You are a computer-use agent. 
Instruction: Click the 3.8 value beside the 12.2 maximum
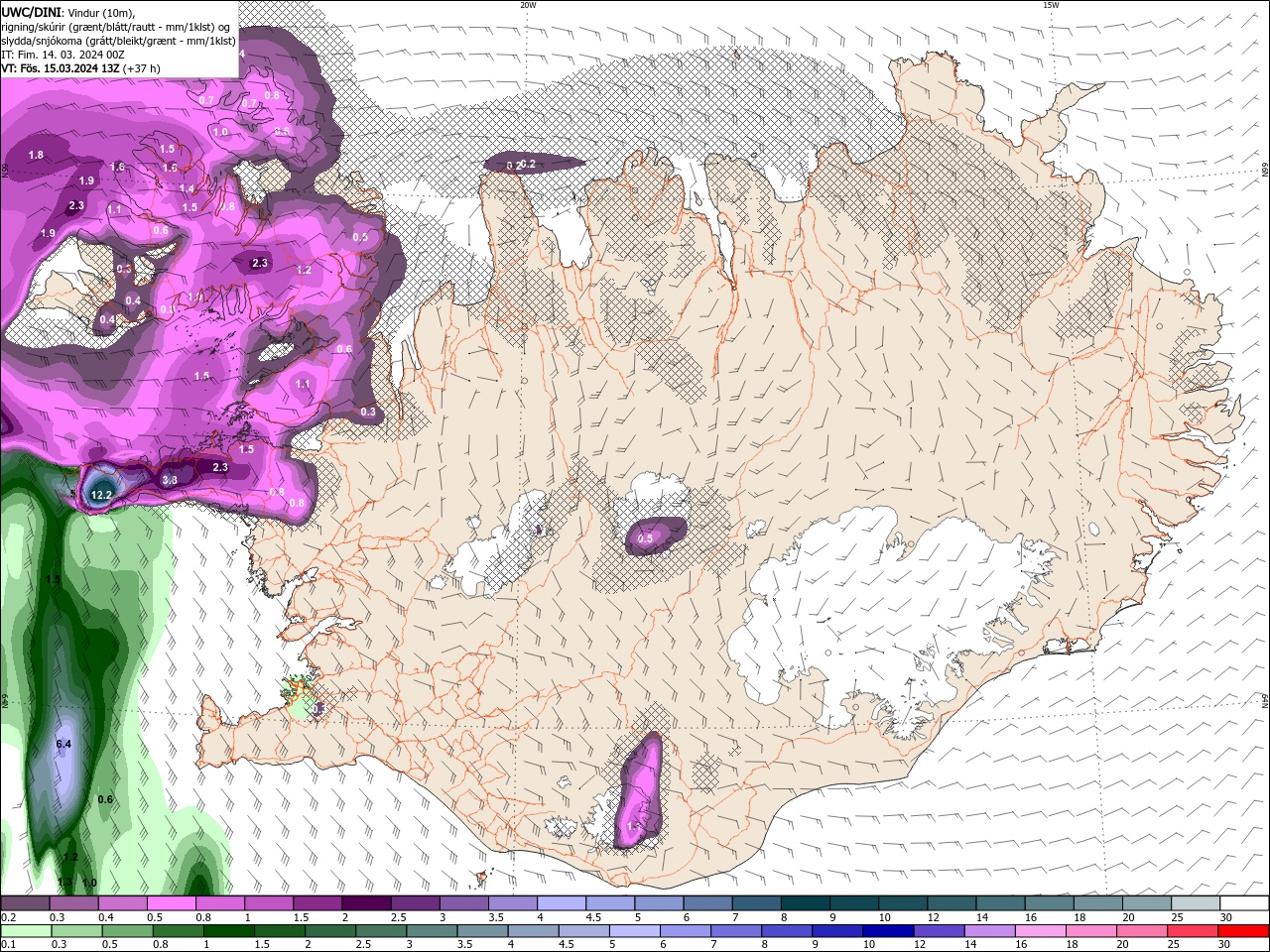tap(170, 480)
